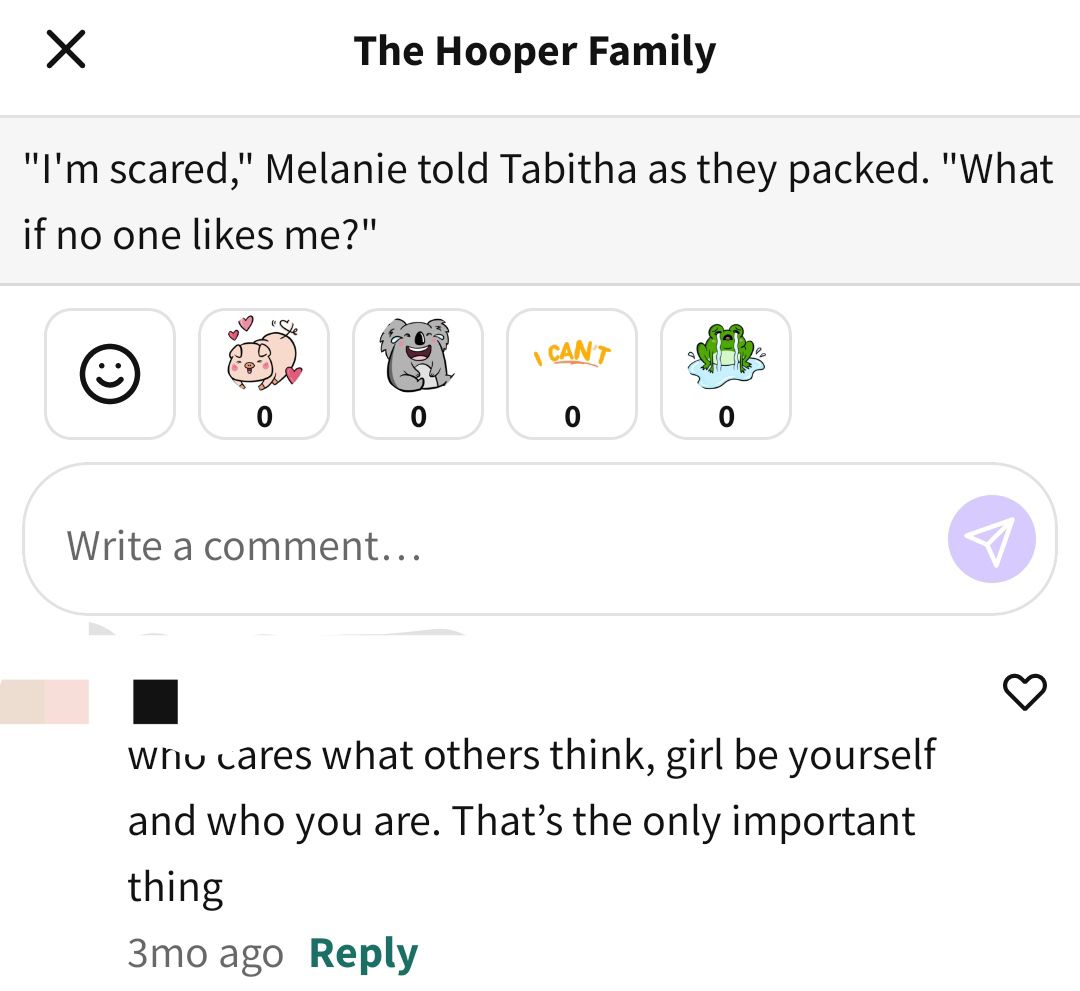The width and height of the screenshot is (1080, 991).
Task: React with the laughing koala sticker
Action: coord(418,374)
